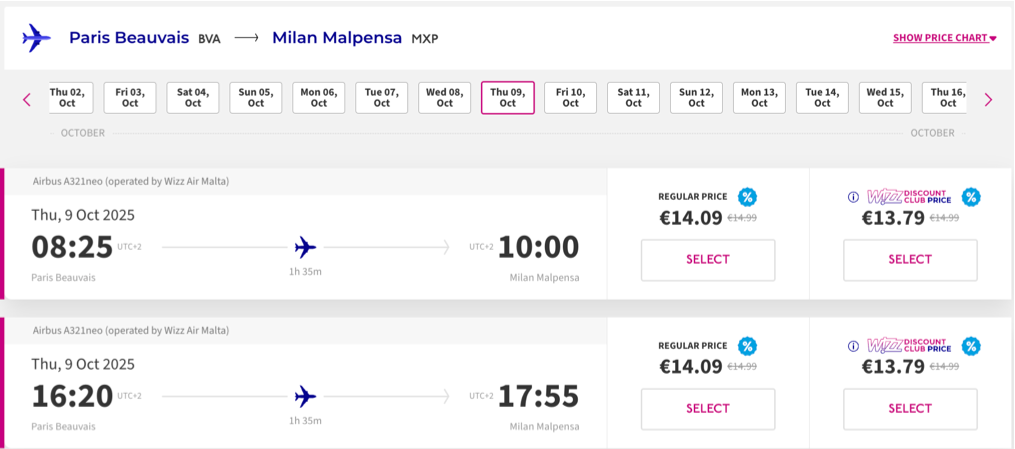Choose the Wed 08, Oct date tab
Viewport: 1015px width, 449px height.
pyautogui.click(x=444, y=97)
